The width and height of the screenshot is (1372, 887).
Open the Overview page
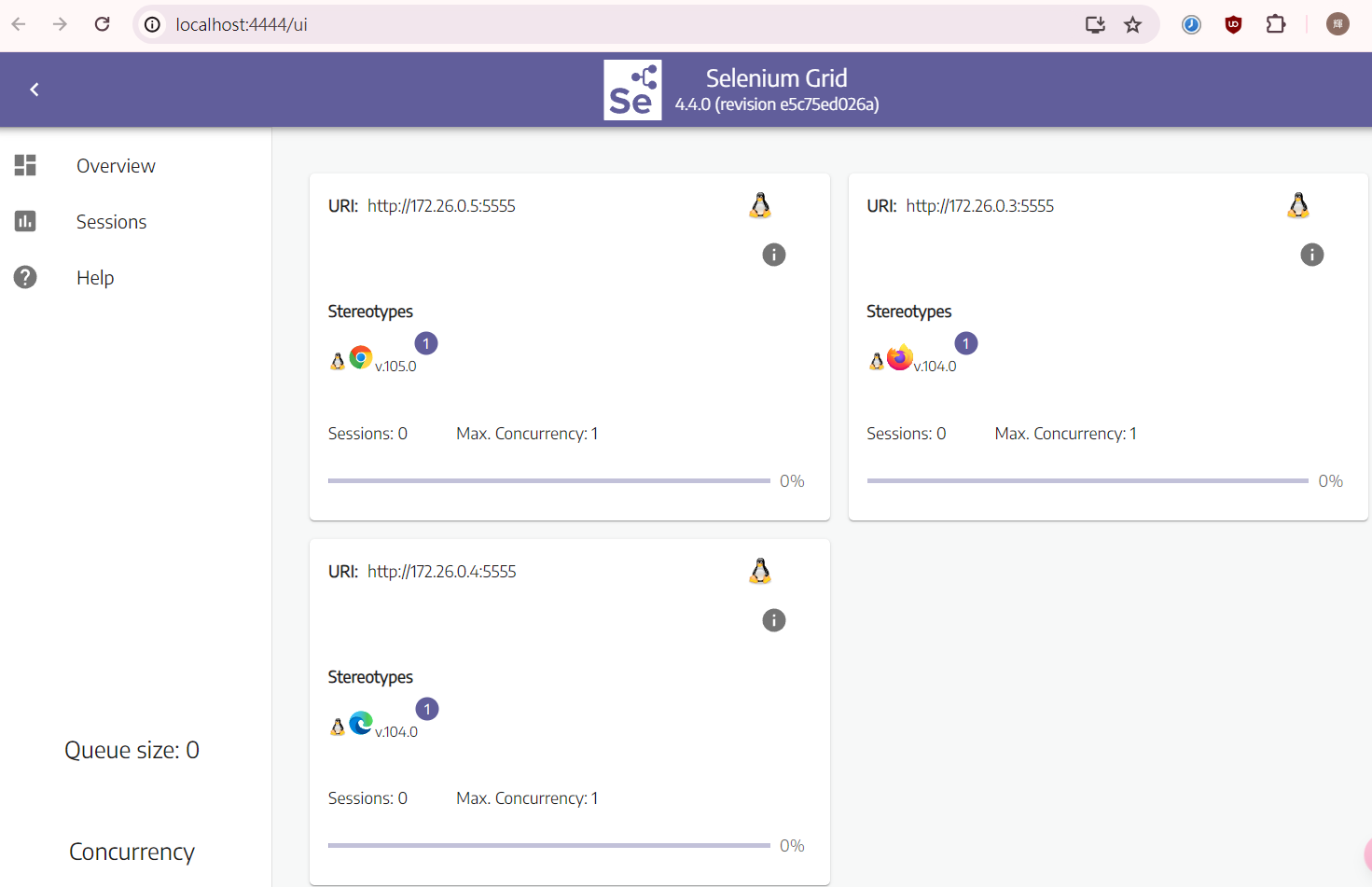[x=116, y=166]
